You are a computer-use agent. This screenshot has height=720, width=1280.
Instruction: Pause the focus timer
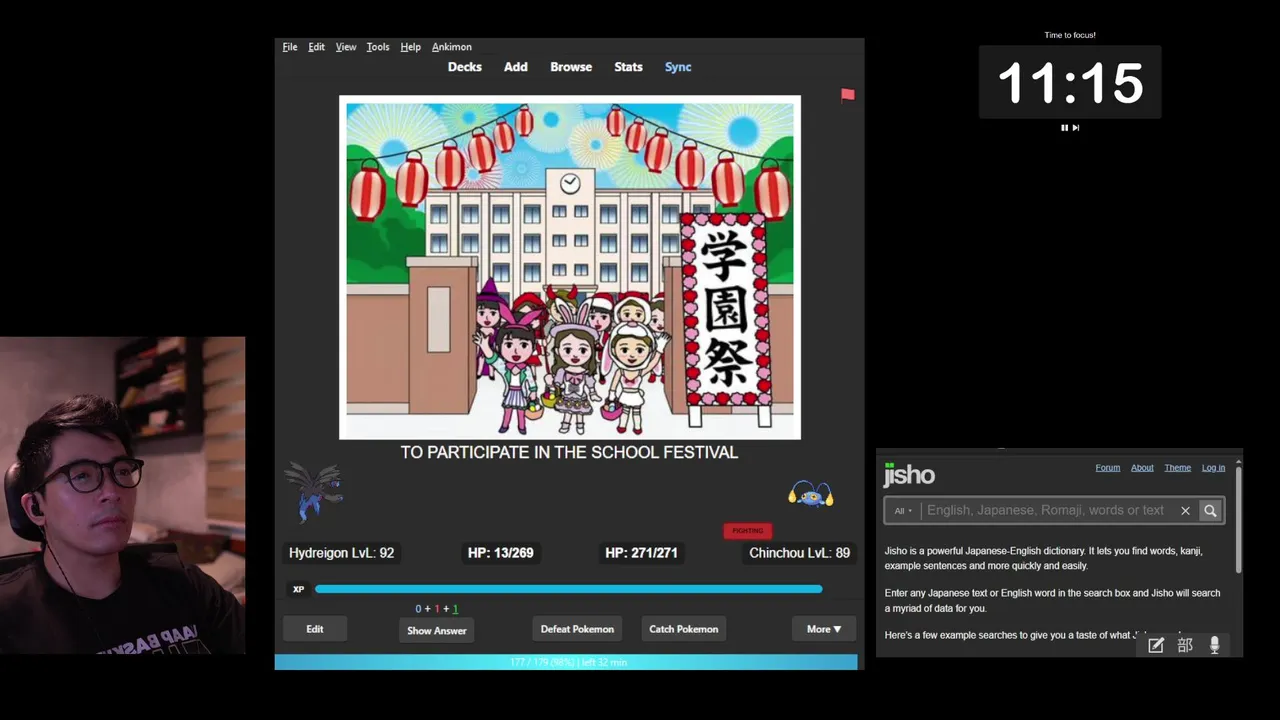point(1064,128)
